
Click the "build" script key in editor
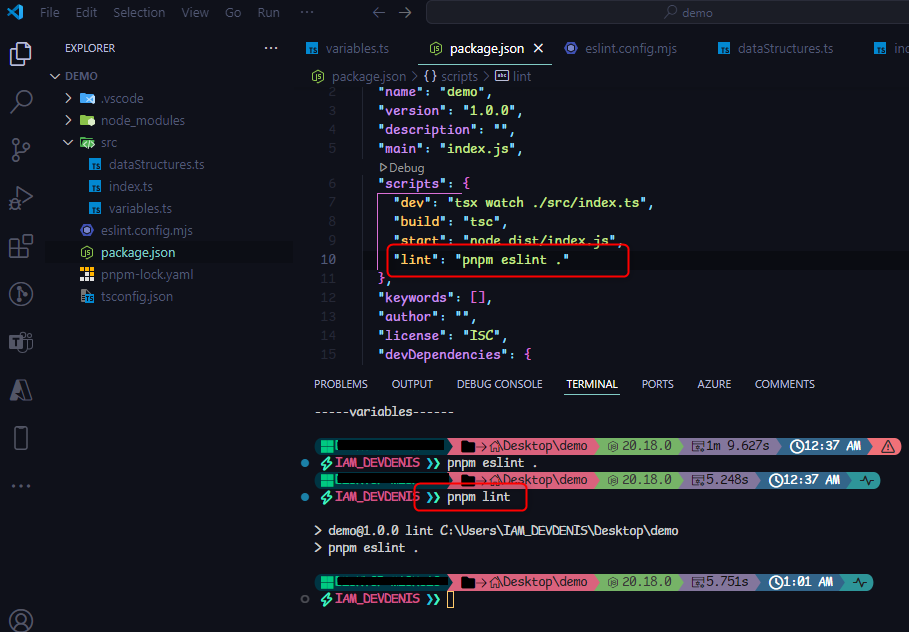click(420, 222)
